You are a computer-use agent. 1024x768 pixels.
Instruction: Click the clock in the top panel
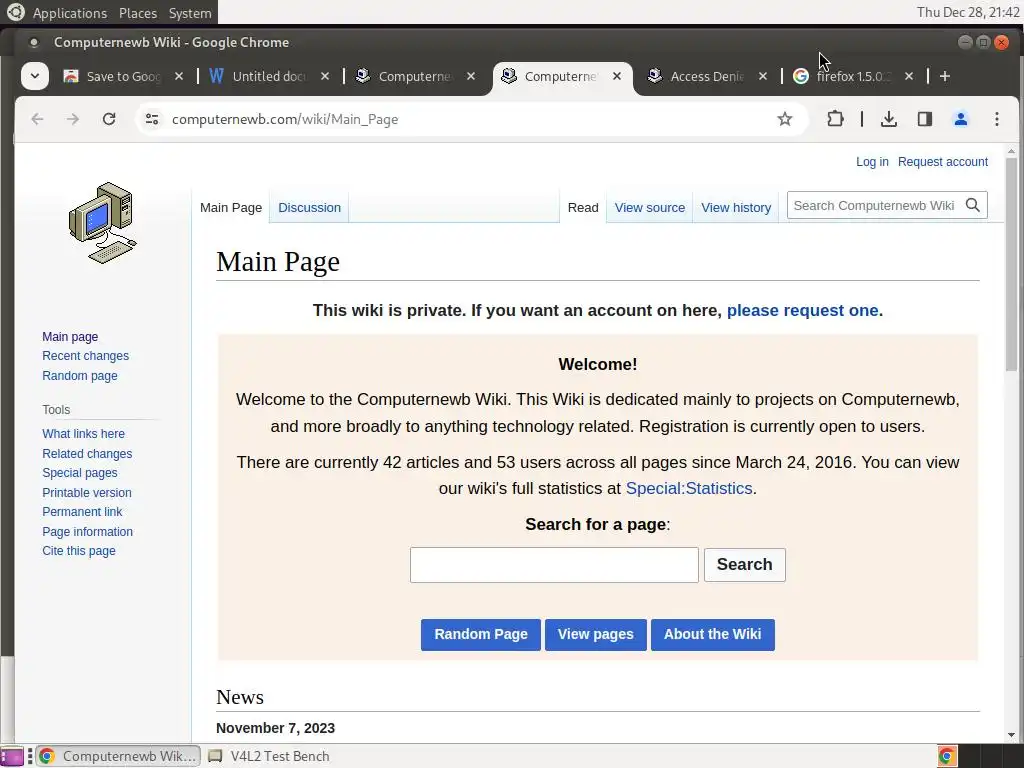pyautogui.click(x=968, y=12)
